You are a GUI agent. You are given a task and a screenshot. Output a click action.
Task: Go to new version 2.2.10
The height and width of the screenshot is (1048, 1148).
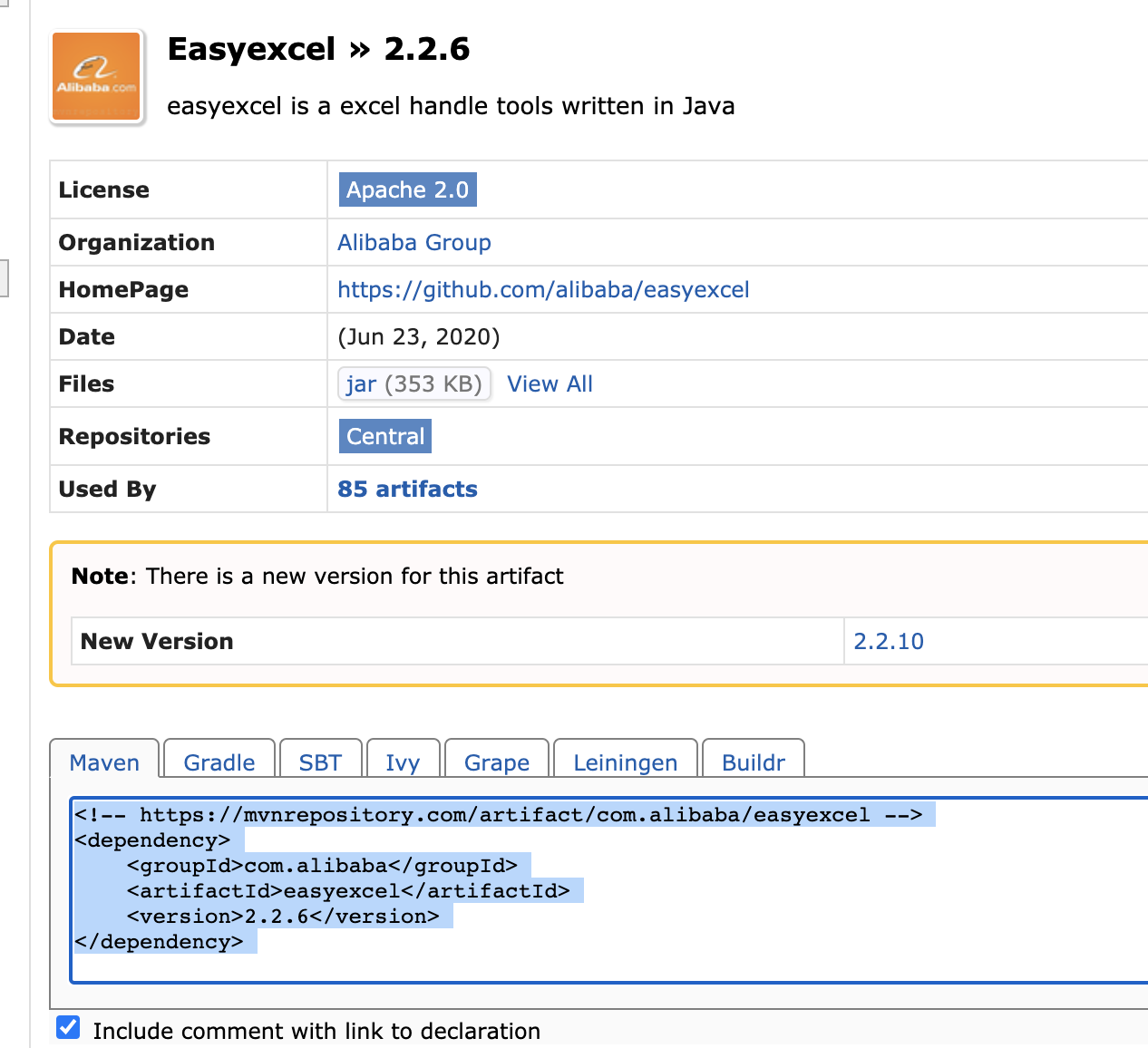889,641
